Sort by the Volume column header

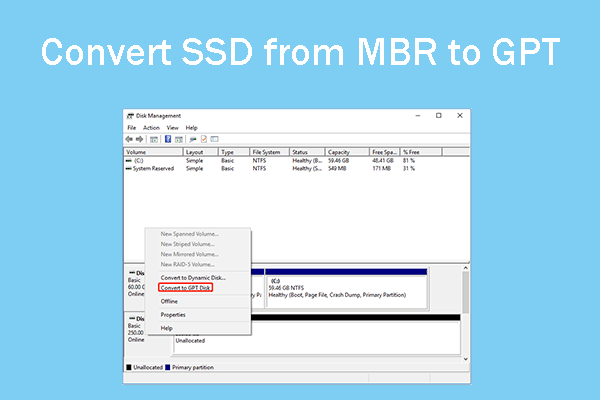(153, 152)
